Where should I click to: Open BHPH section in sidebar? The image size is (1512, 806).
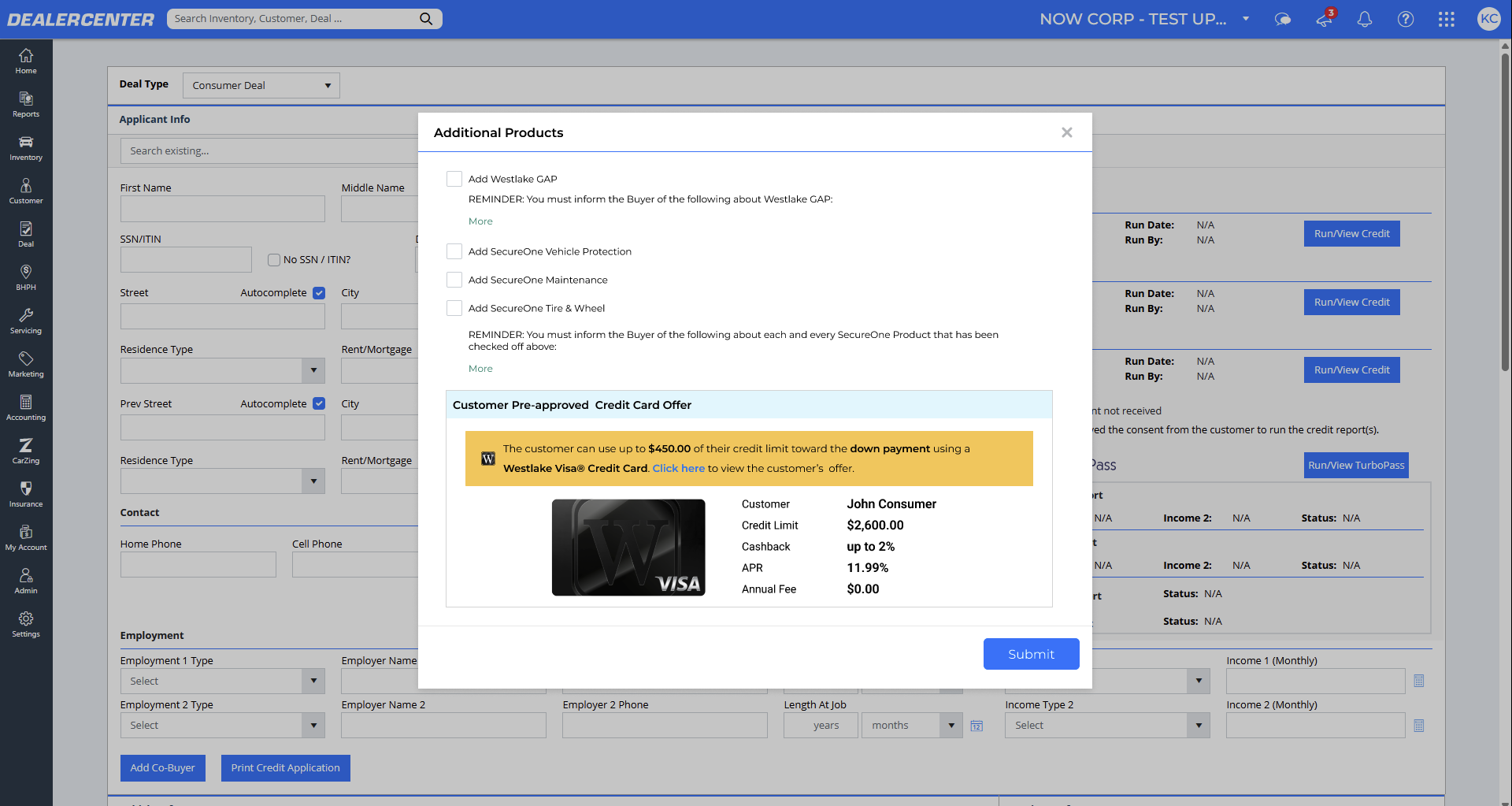coord(26,278)
